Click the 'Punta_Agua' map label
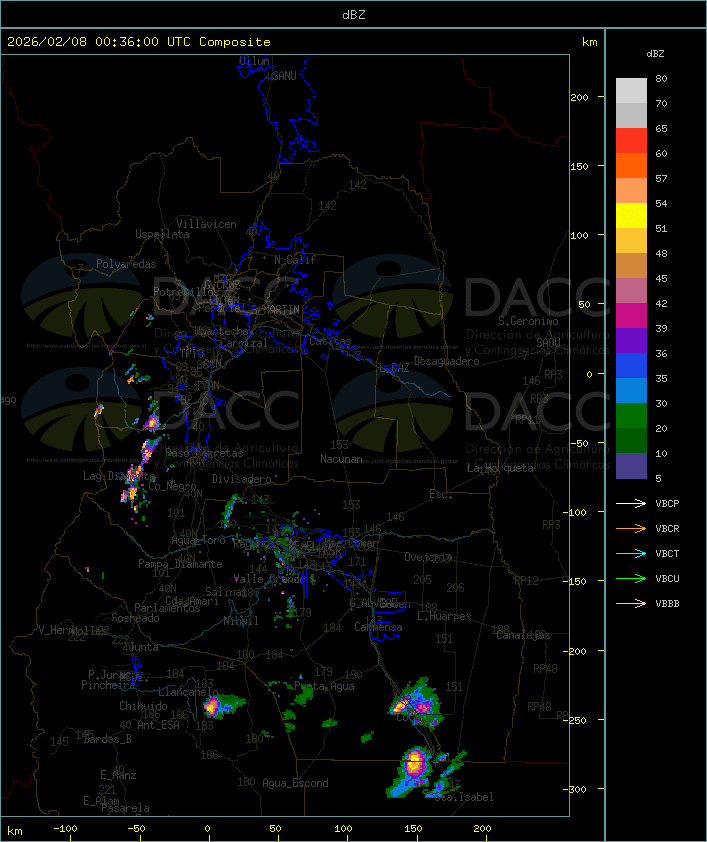 pyautogui.click(x=324, y=686)
